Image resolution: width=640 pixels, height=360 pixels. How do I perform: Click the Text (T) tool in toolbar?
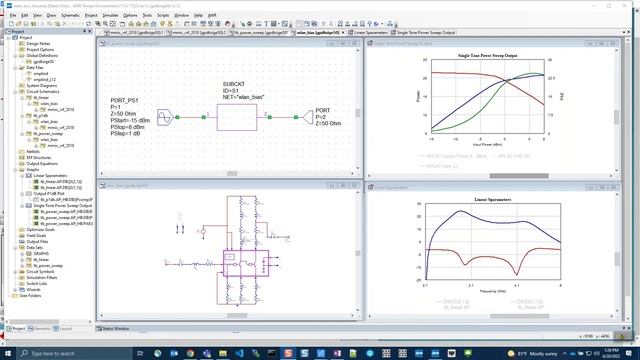[266, 24]
